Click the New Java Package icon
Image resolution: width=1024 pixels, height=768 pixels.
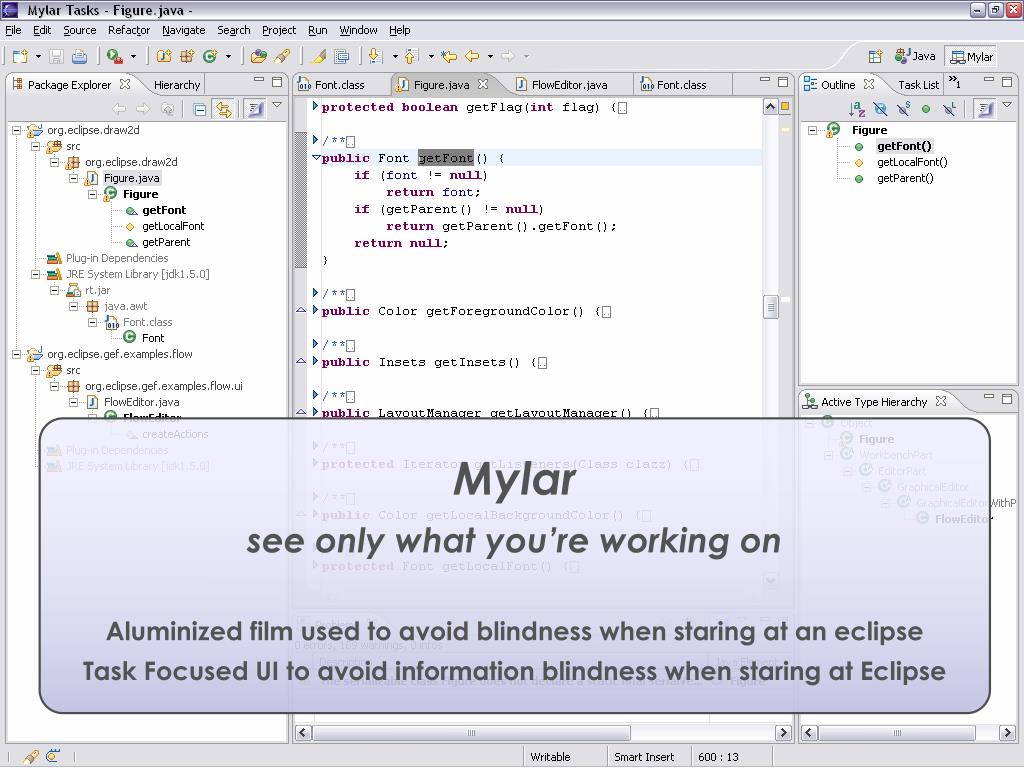(x=187, y=57)
